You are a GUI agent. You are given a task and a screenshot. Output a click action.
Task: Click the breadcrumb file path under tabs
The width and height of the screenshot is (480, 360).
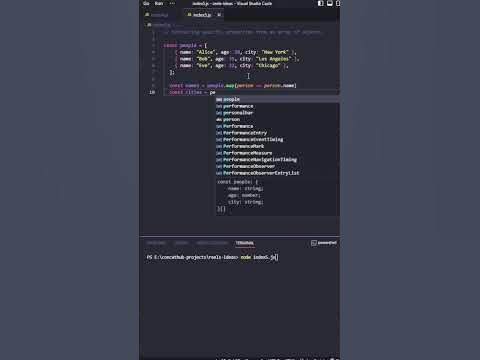coord(159,24)
